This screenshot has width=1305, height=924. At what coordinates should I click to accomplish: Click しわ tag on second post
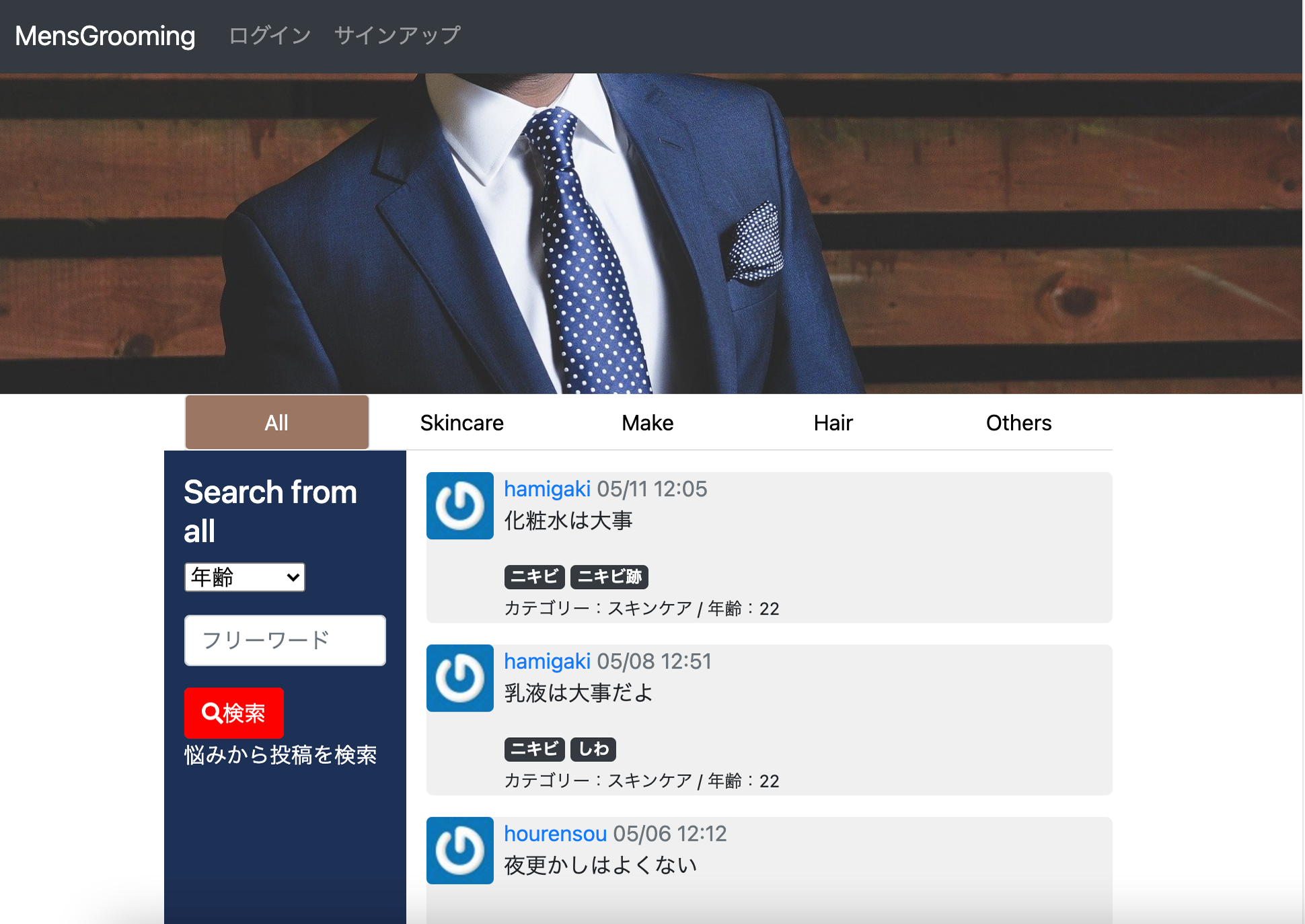click(x=593, y=748)
